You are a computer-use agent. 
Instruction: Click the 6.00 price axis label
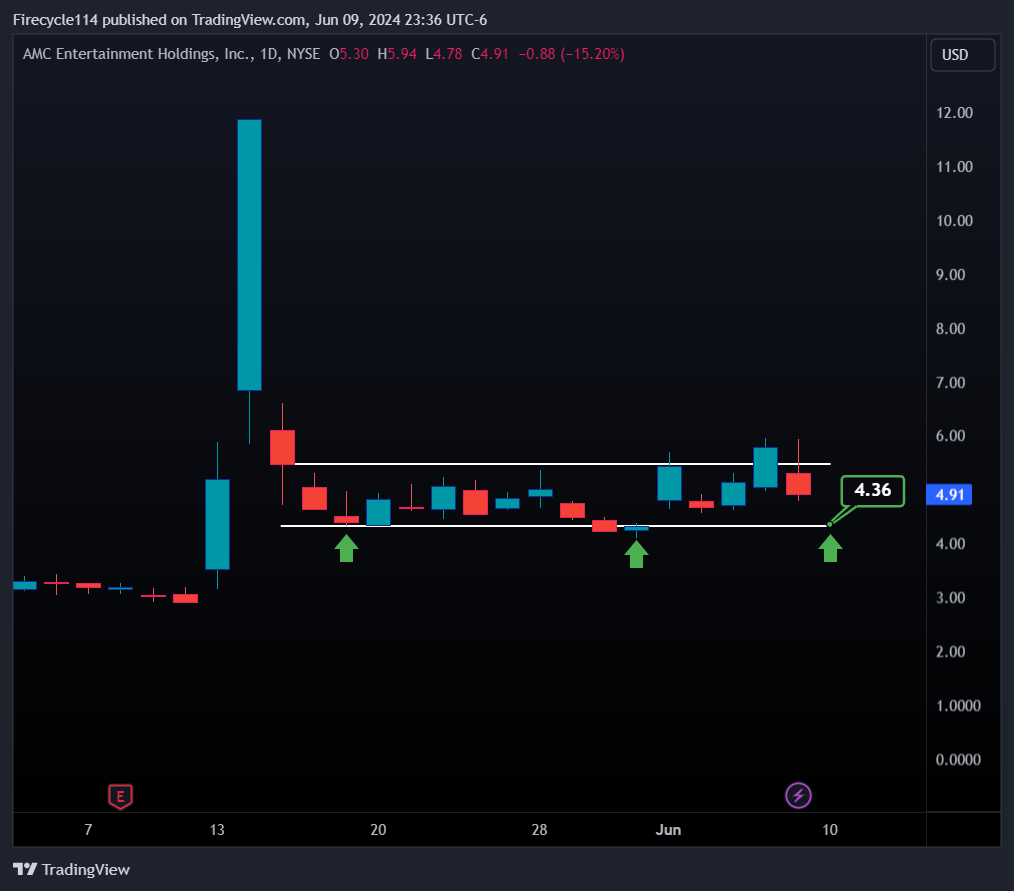point(950,436)
